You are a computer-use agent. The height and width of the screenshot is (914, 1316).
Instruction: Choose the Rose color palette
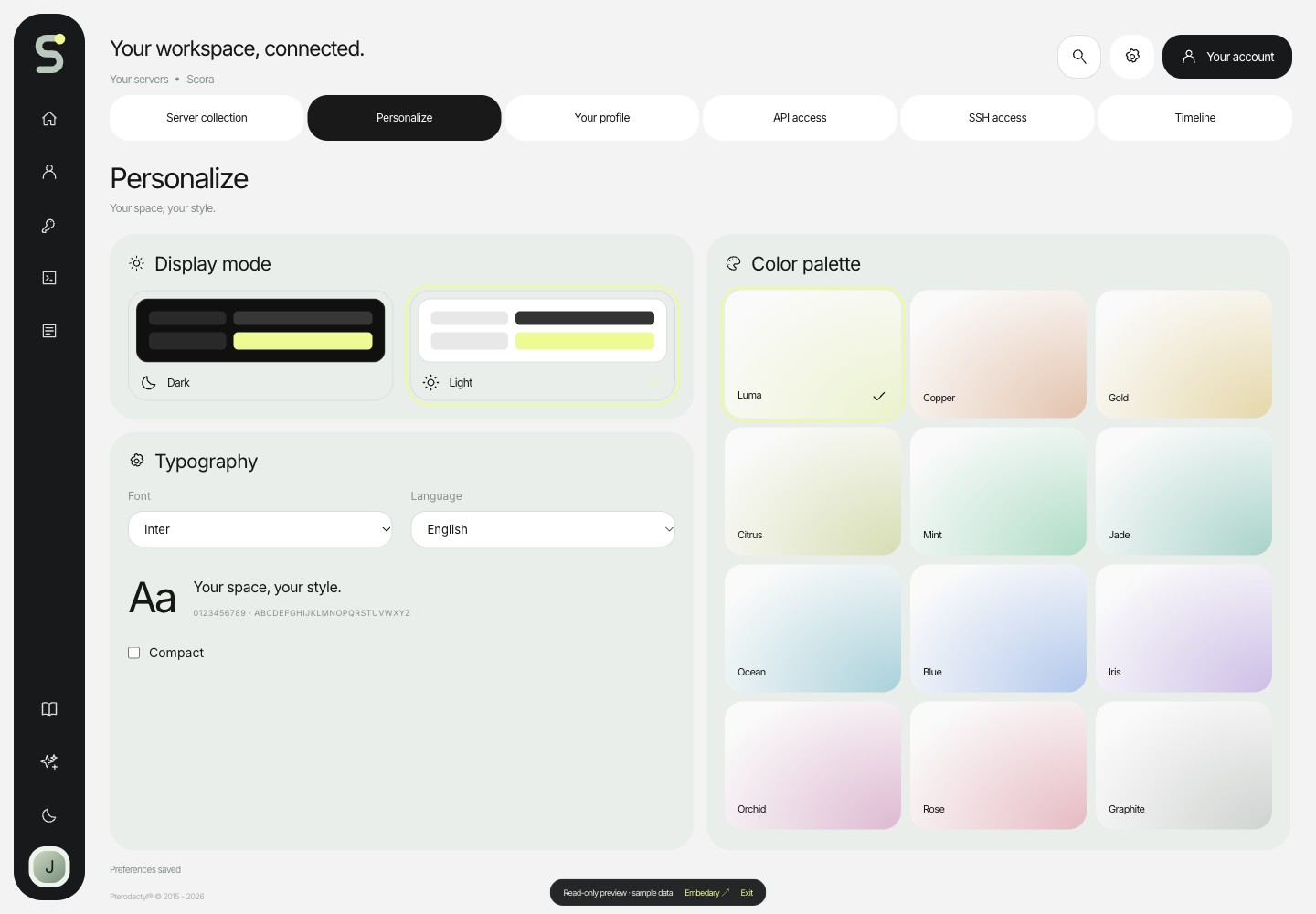tap(998, 766)
